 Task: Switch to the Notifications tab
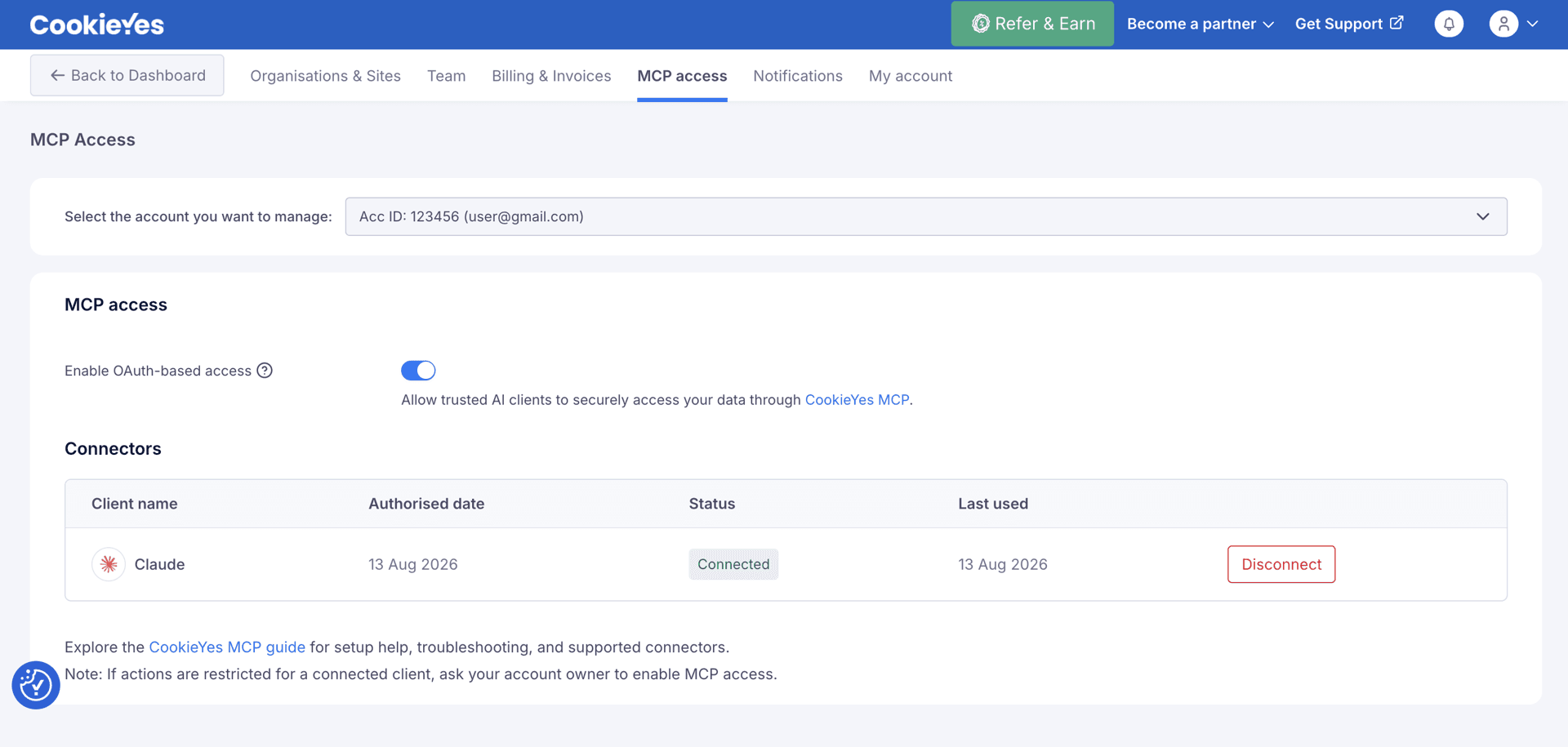[798, 76]
